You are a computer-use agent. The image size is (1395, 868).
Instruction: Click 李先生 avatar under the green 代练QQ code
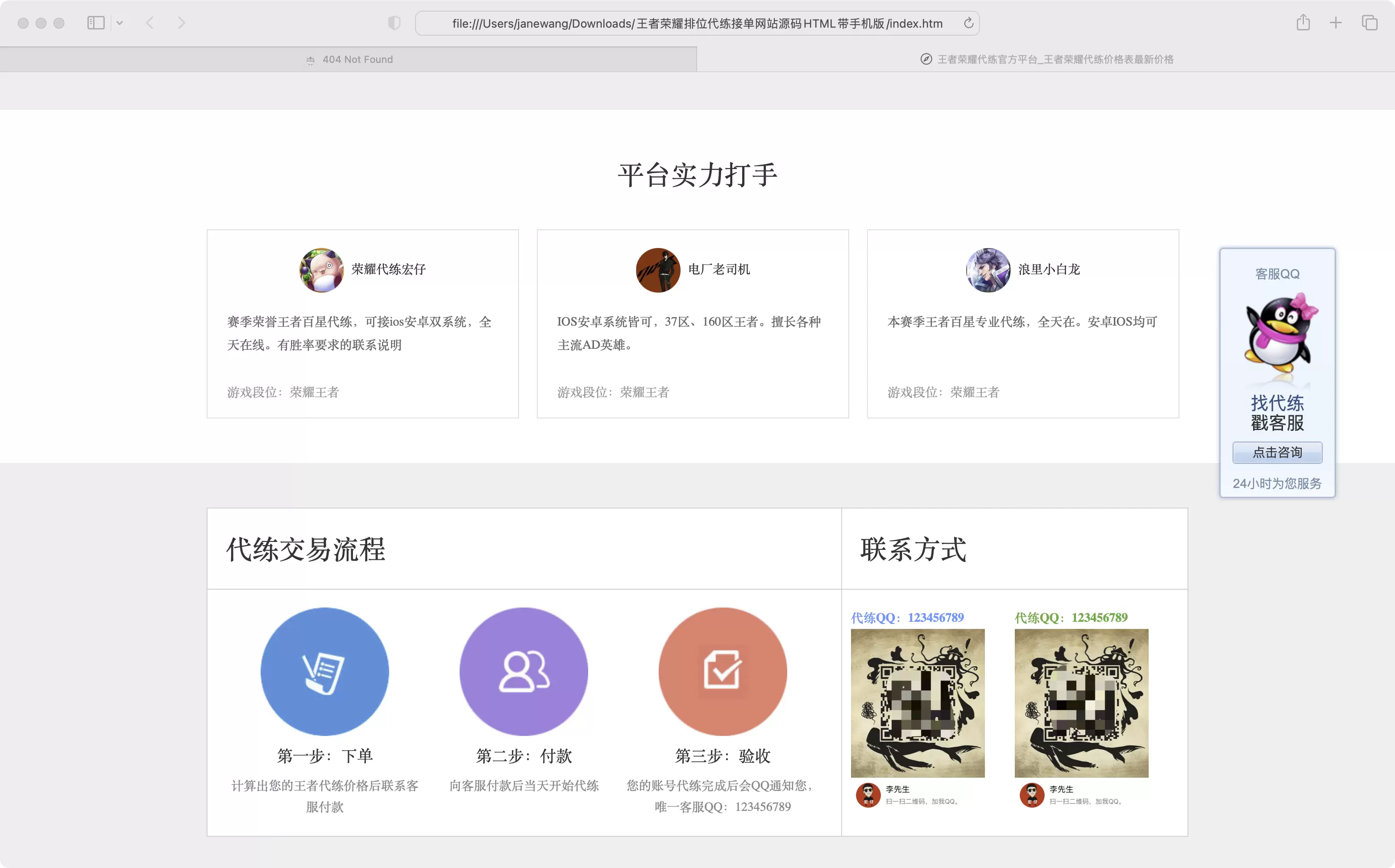point(1031,794)
